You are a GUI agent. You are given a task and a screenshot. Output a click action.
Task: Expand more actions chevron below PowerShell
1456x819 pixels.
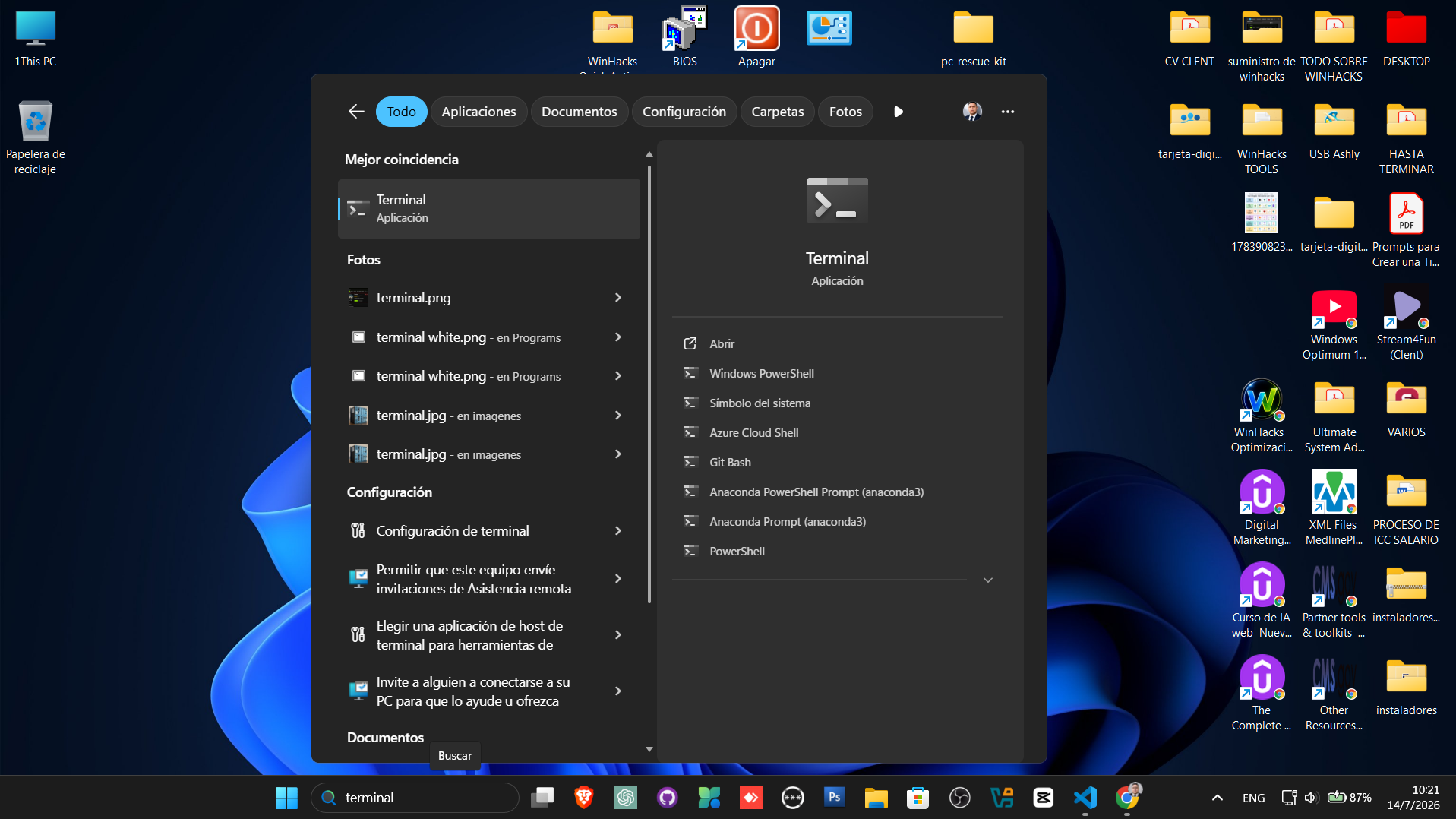[x=988, y=580]
